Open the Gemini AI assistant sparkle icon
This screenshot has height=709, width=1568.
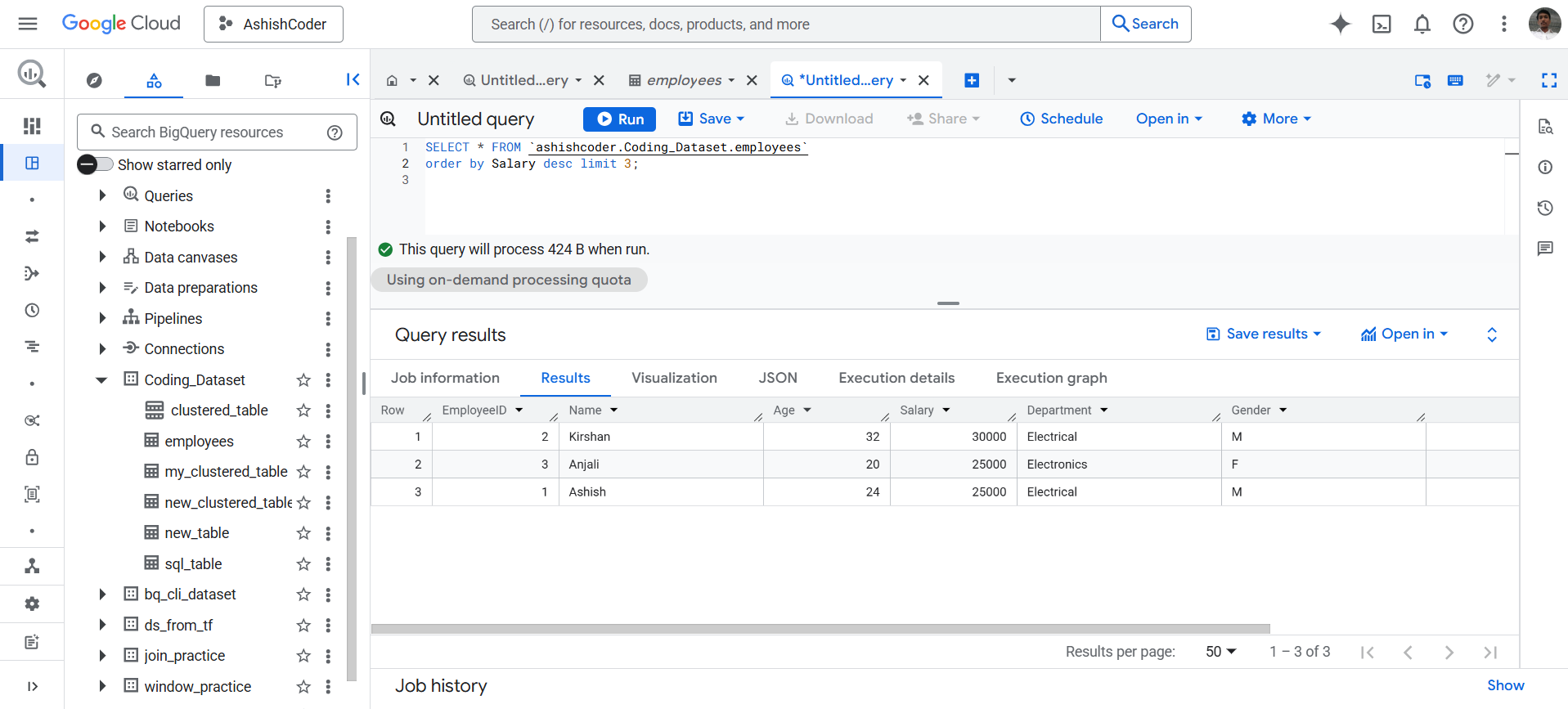point(1340,24)
